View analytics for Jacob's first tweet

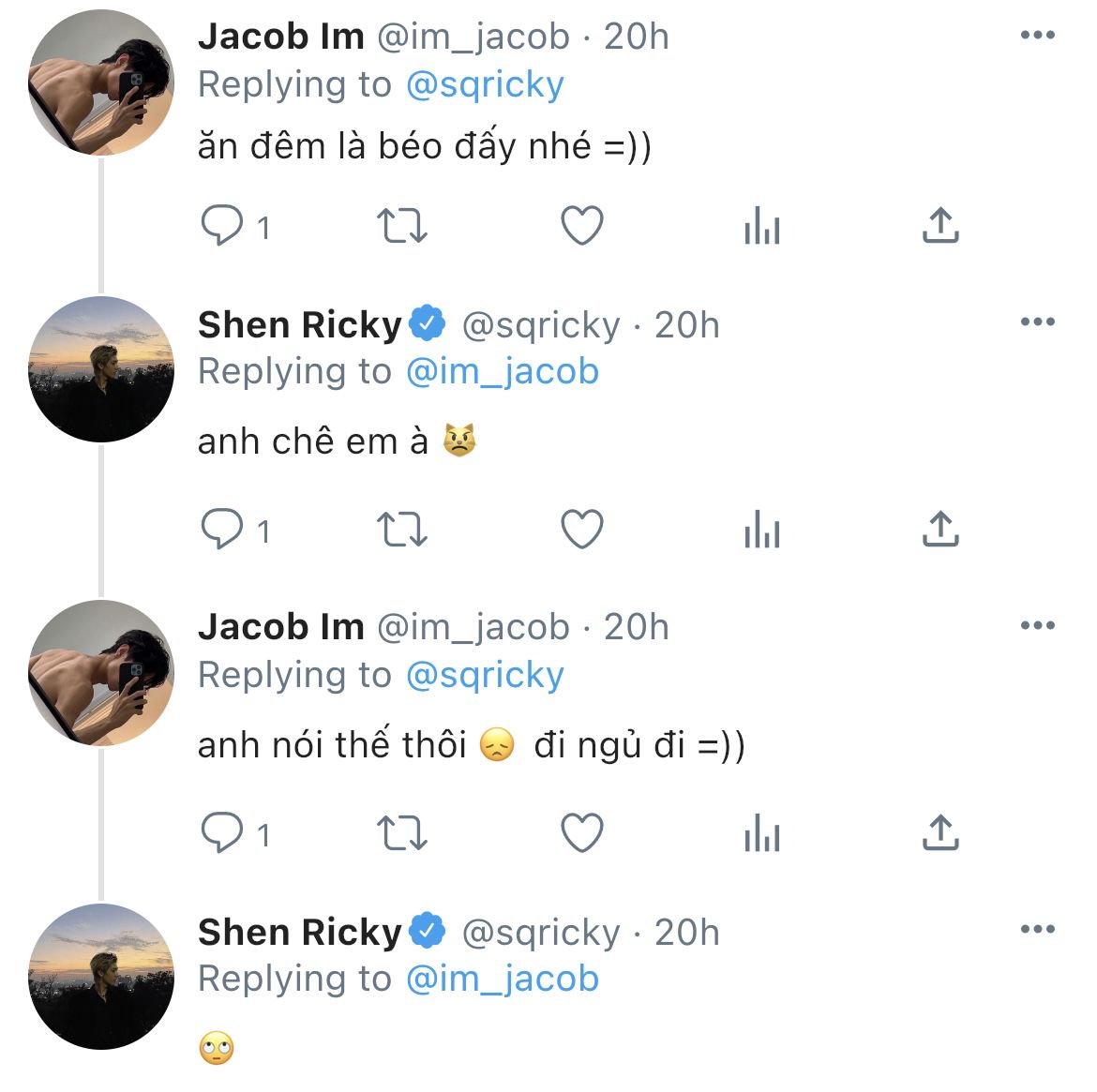coord(761,226)
